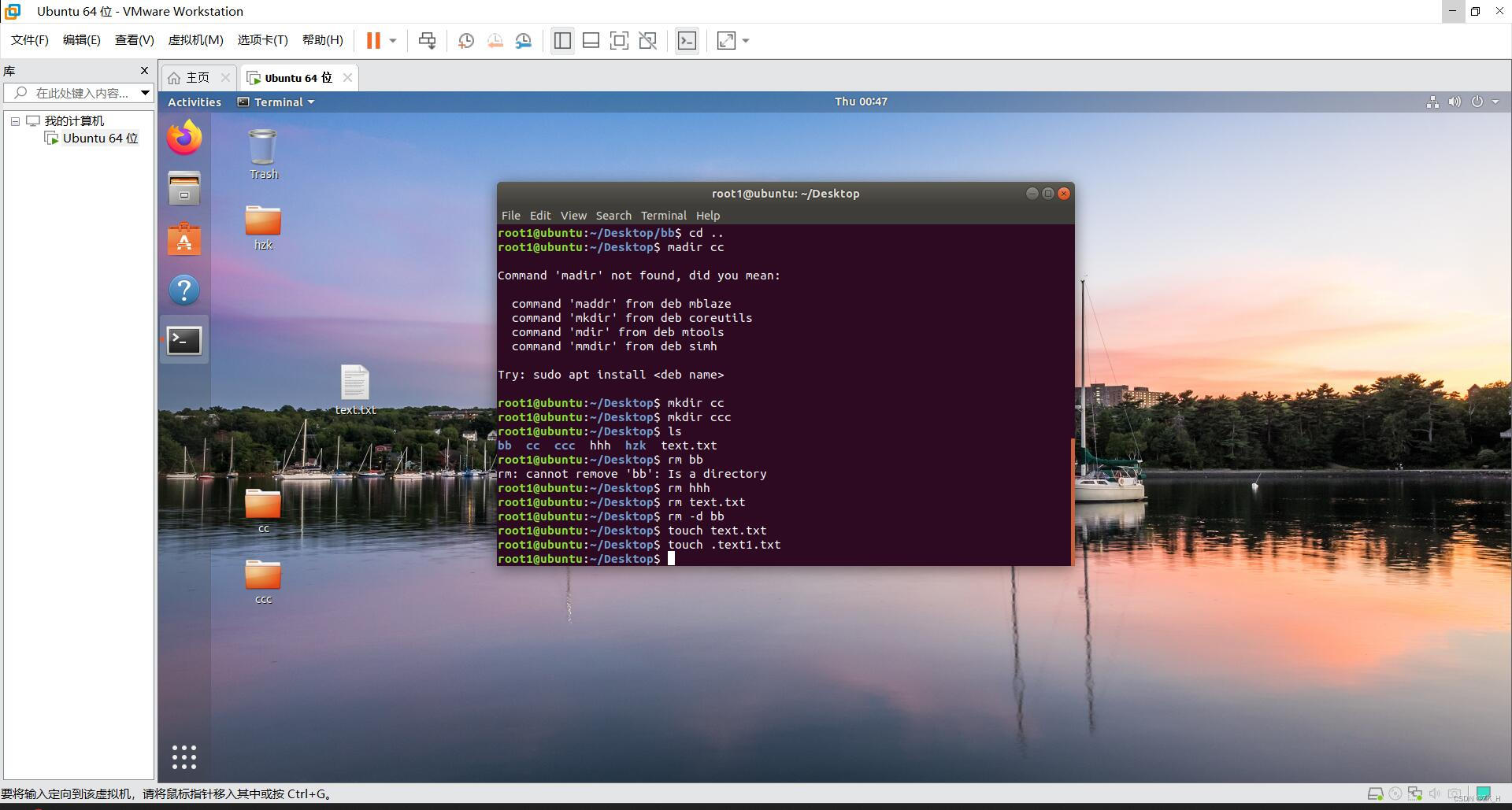This screenshot has height=810, width=1512.
Task: Click the hard disk status icon
Action: 1375,793
